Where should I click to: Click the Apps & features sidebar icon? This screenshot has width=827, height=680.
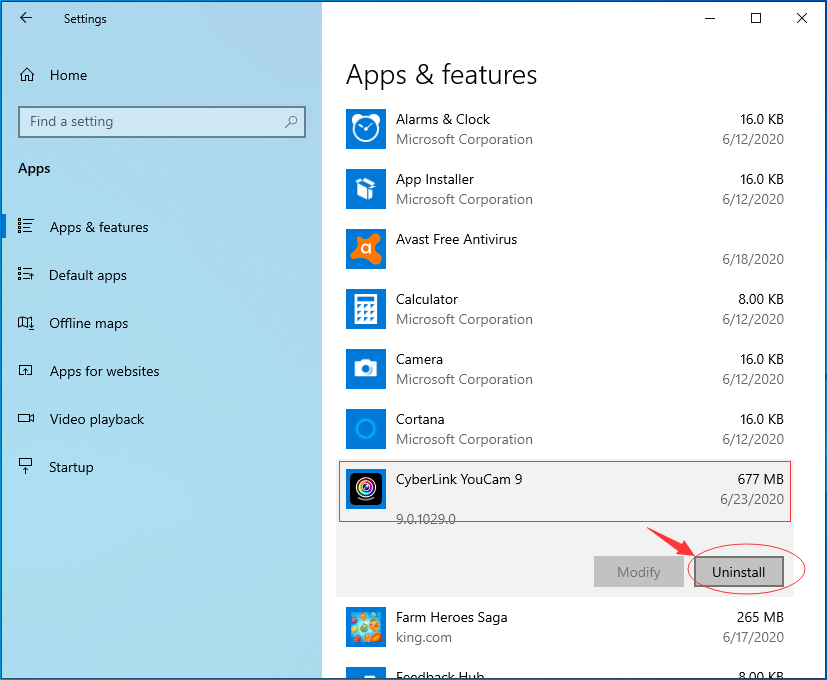click(25, 226)
